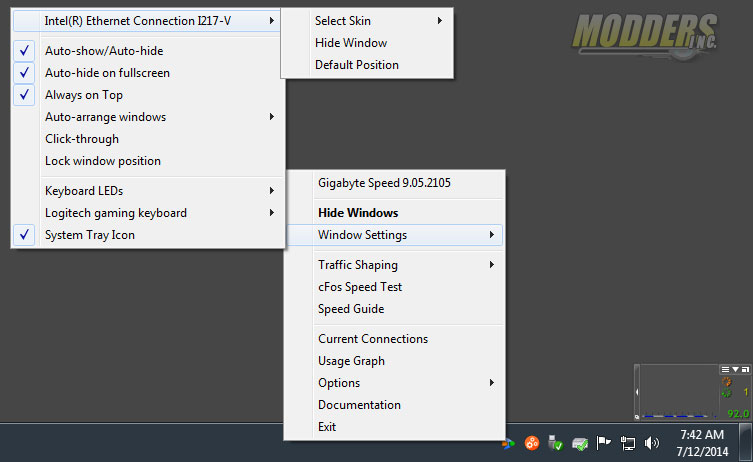This screenshot has width=753, height=462.
Task: Open Action Center flag tray icon
Action: click(603, 442)
